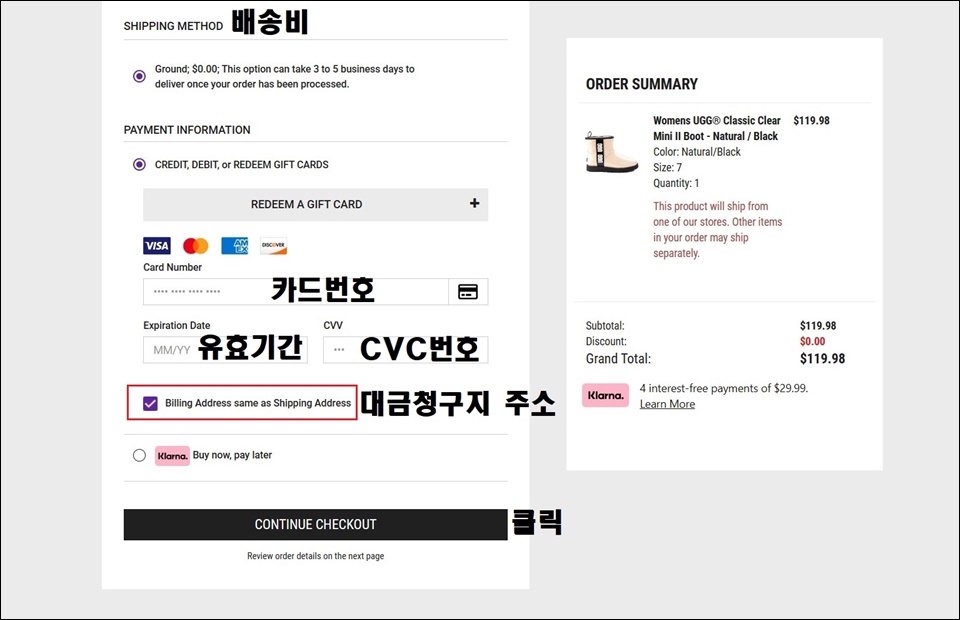This screenshot has height=620, width=960.
Task: Click the pink Klarna badge in order summary
Action: [x=606, y=395]
